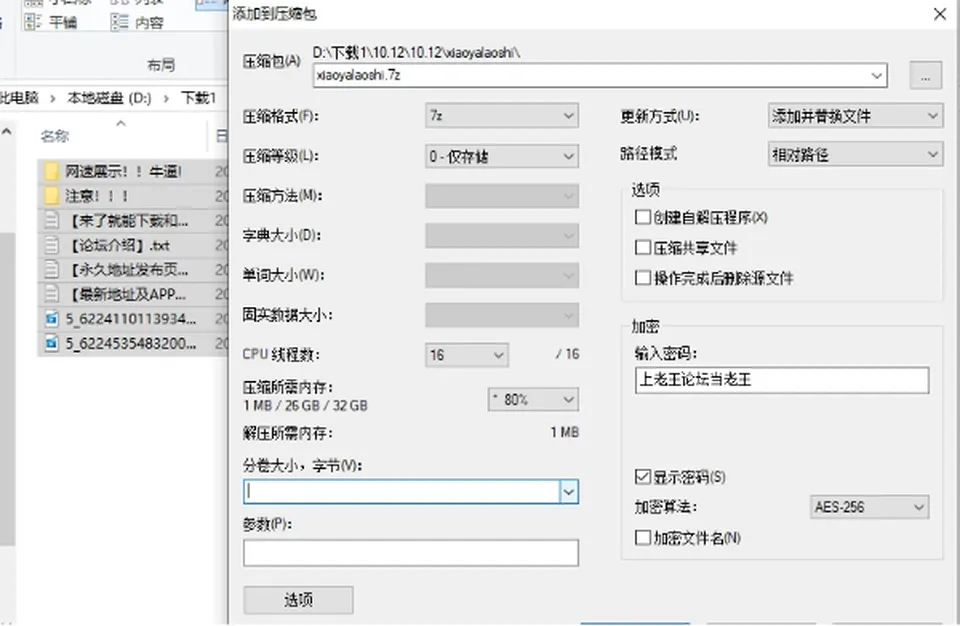Screen dimensions: 960x626
Task: Expand archive name xiaoyalaoshi.7z dropdown arrow
Action: pyautogui.click(x=877, y=75)
